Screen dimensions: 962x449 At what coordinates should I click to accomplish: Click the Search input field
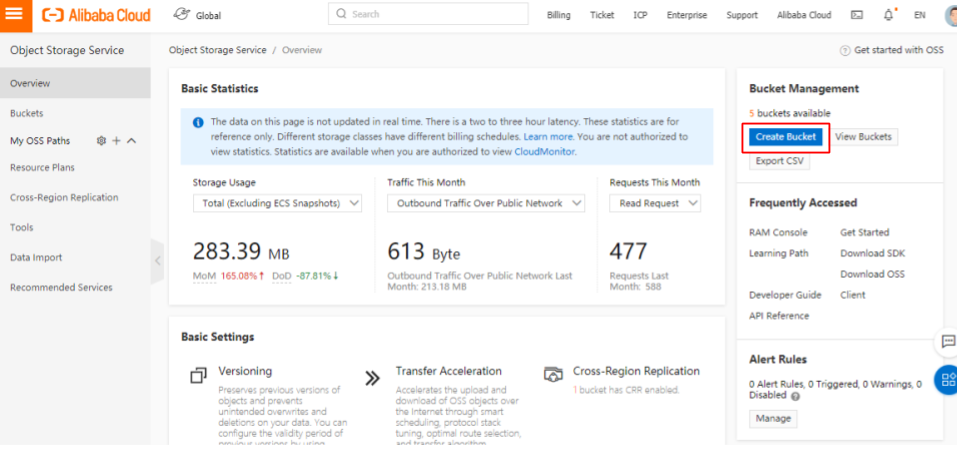tap(428, 14)
